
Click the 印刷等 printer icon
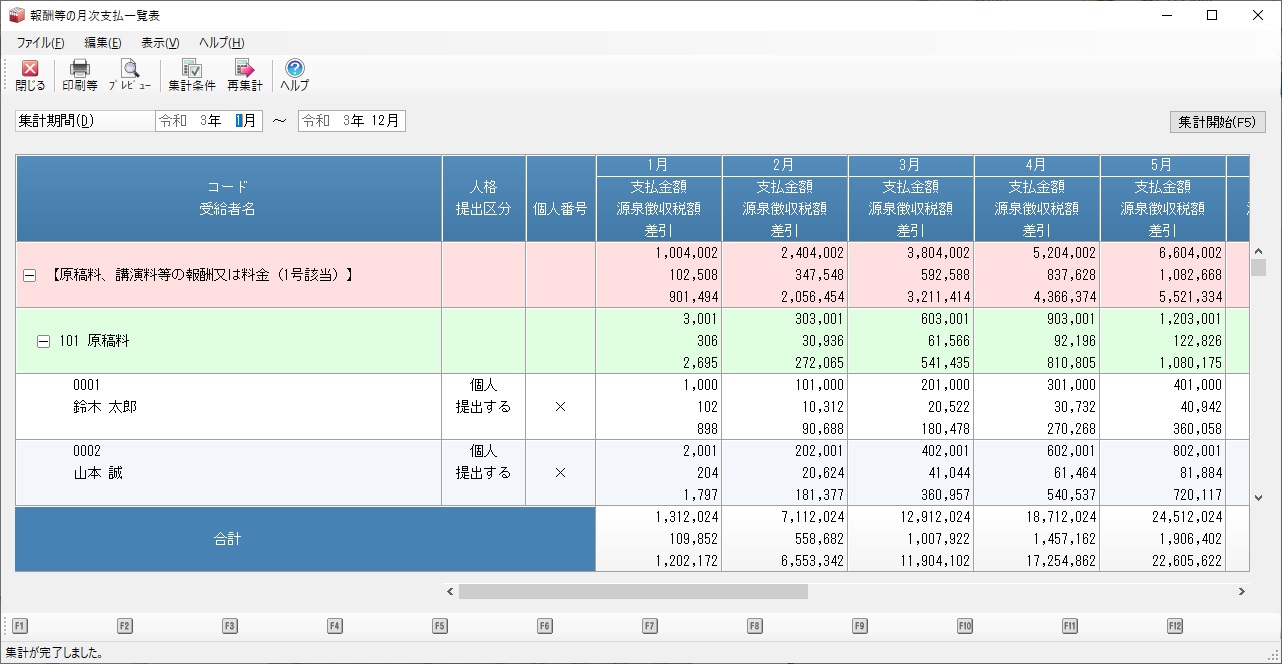pyautogui.click(x=79, y=69)
